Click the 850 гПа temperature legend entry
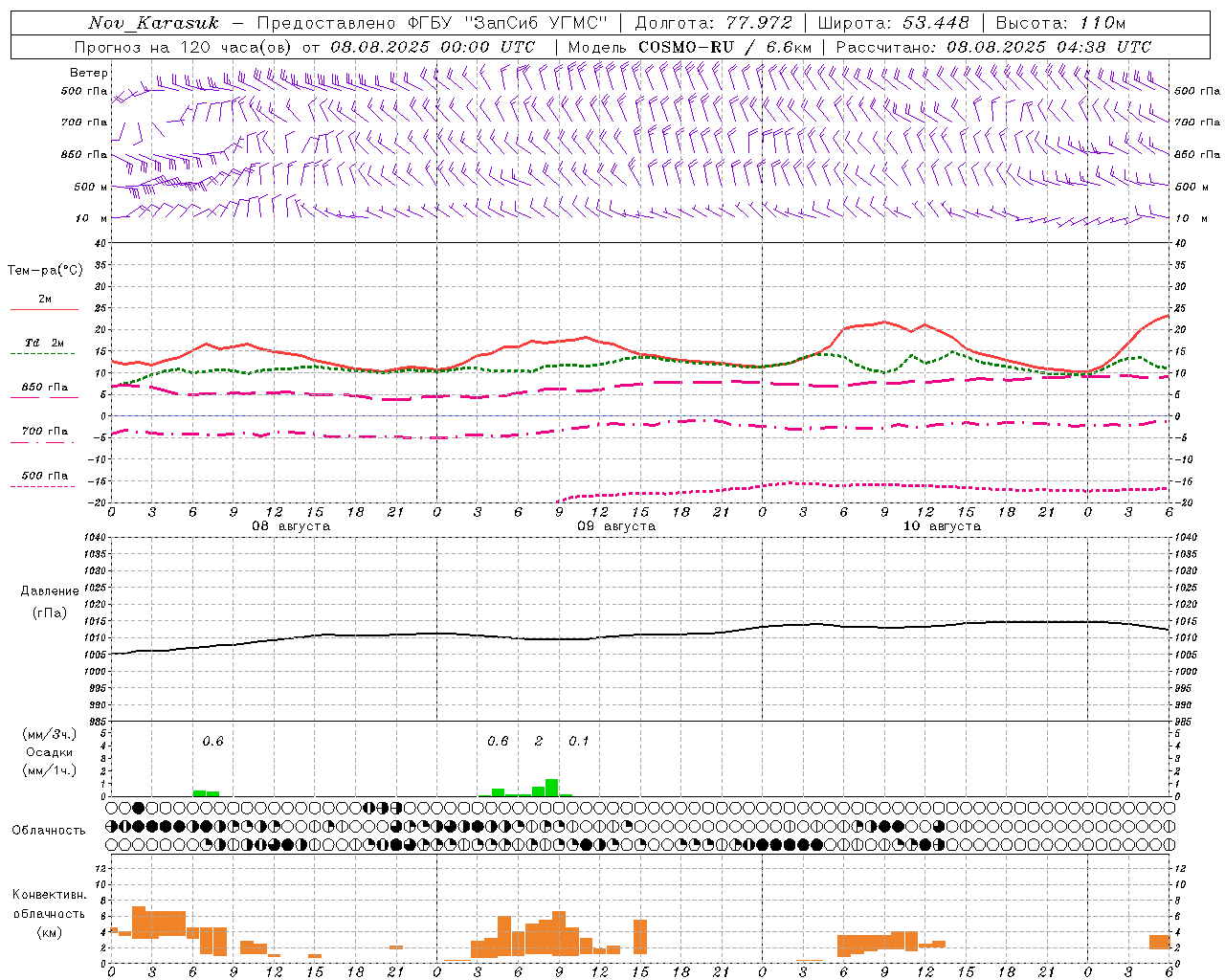 (45, 388)
